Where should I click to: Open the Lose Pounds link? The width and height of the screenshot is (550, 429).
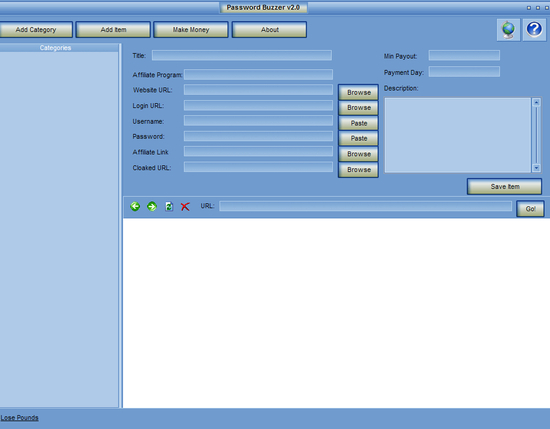tap(19, 418)
